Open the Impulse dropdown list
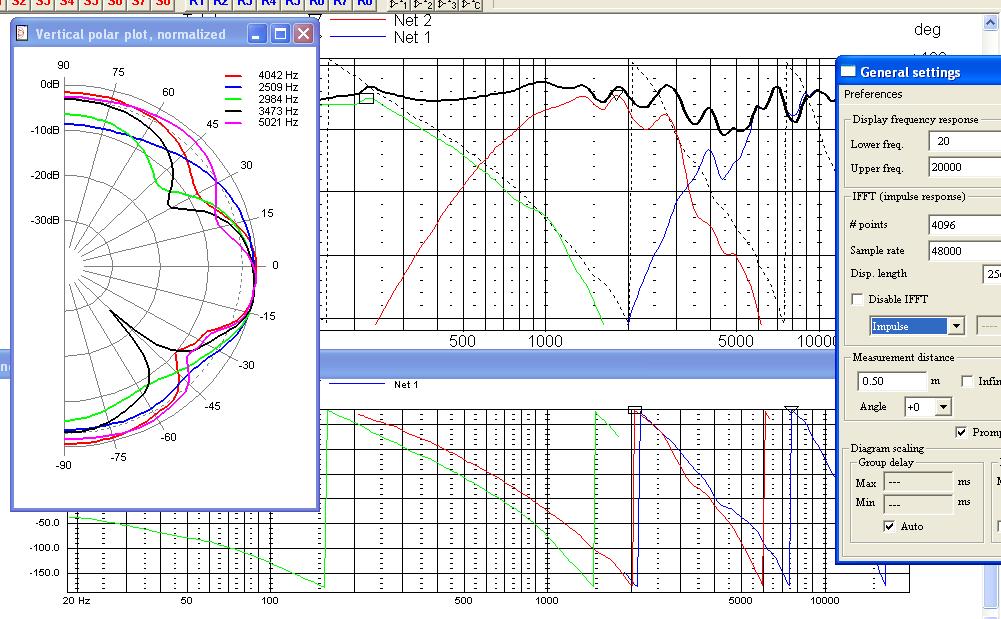This screenshot has height=619, width=1001. coord(956,326)
